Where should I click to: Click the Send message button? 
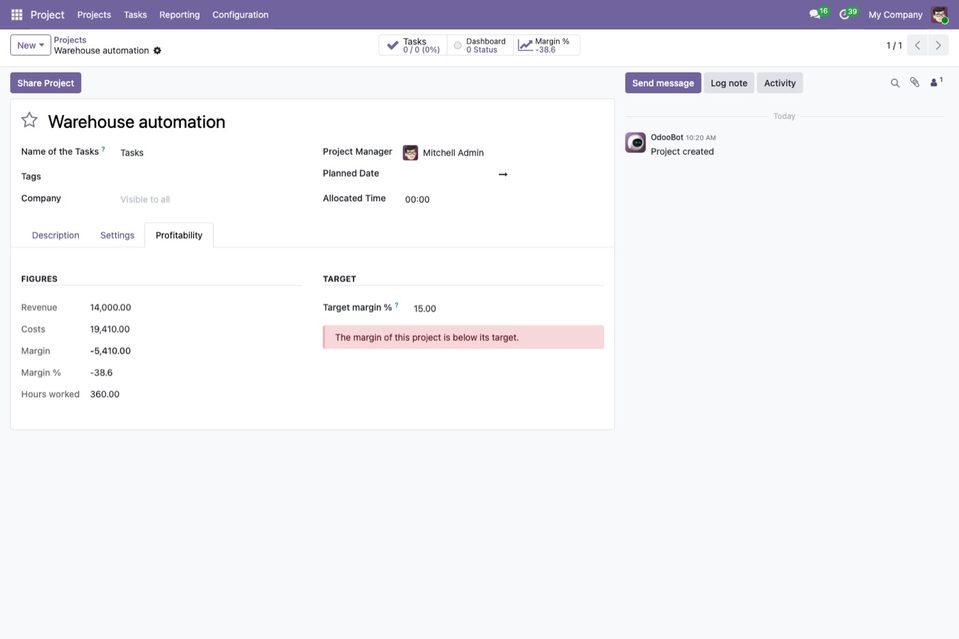point(663,83)
